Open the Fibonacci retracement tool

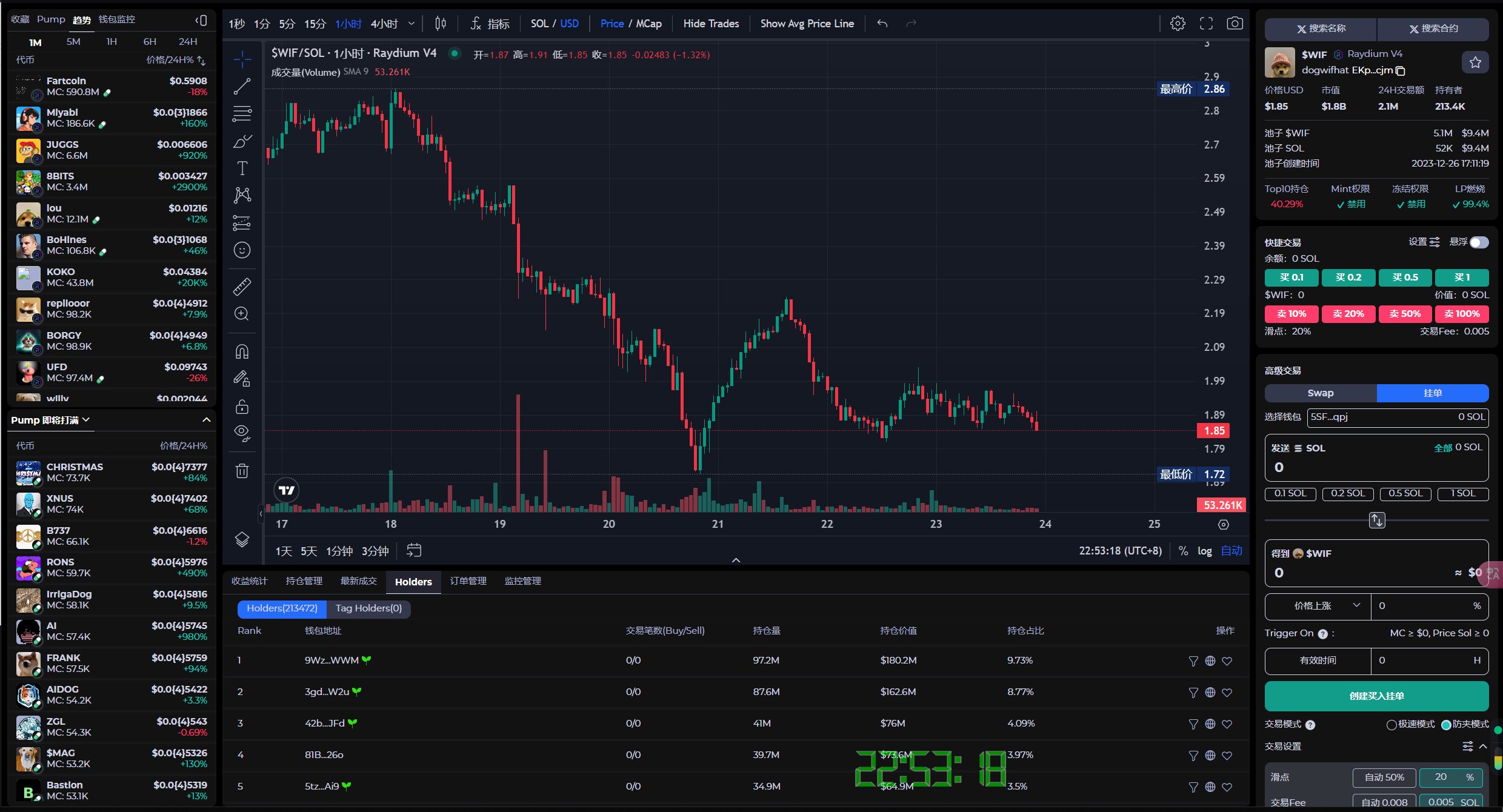pyautogui.click(x=242, y=114)
